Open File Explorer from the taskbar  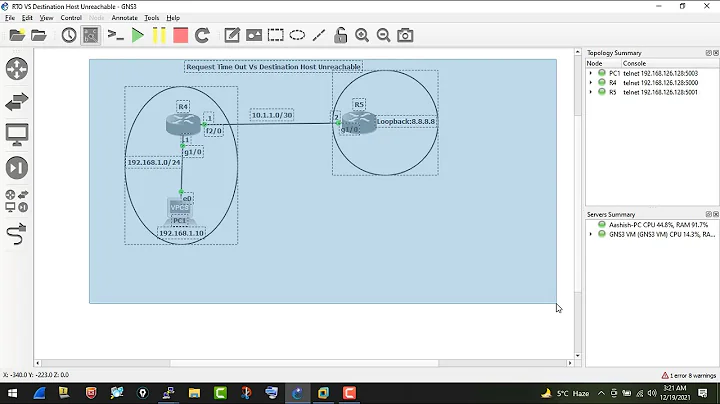(194, 393)
